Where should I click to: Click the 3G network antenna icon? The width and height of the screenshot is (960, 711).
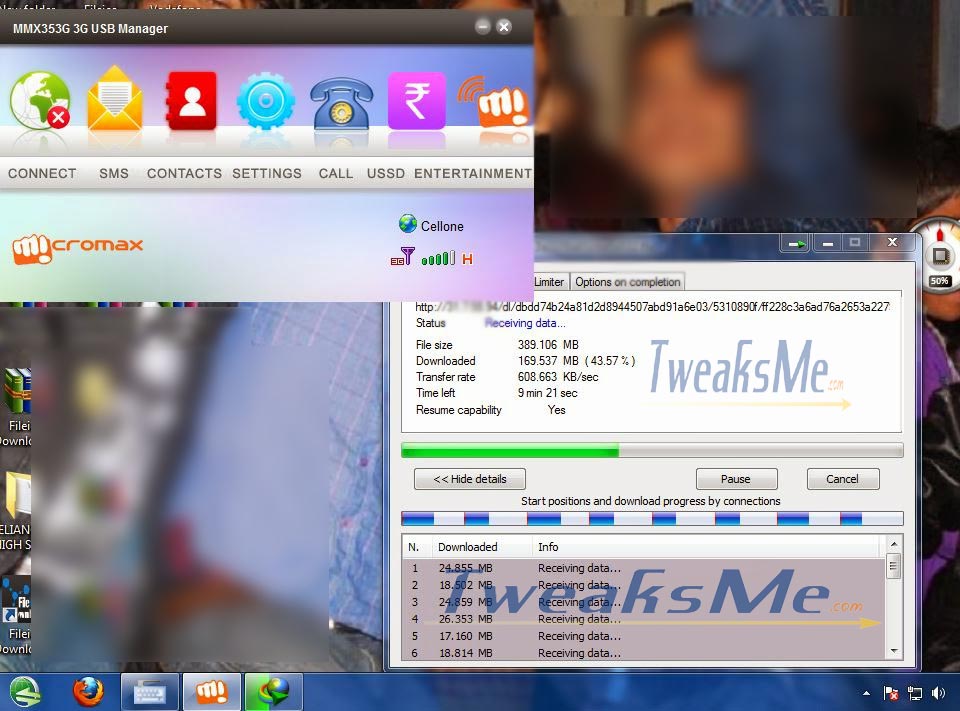(403, 256)
